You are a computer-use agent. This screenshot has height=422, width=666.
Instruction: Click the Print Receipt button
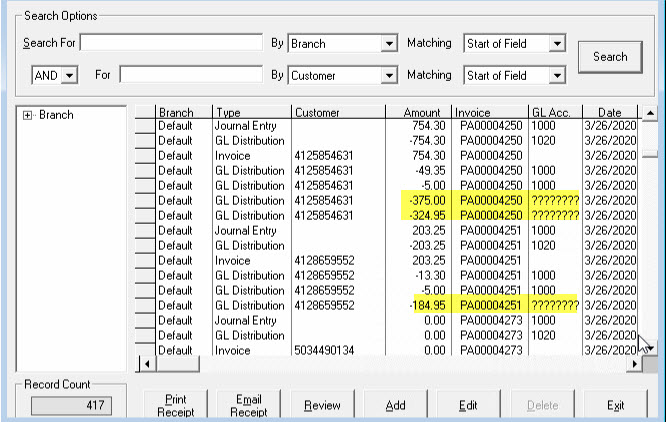(x=176, y=405)
